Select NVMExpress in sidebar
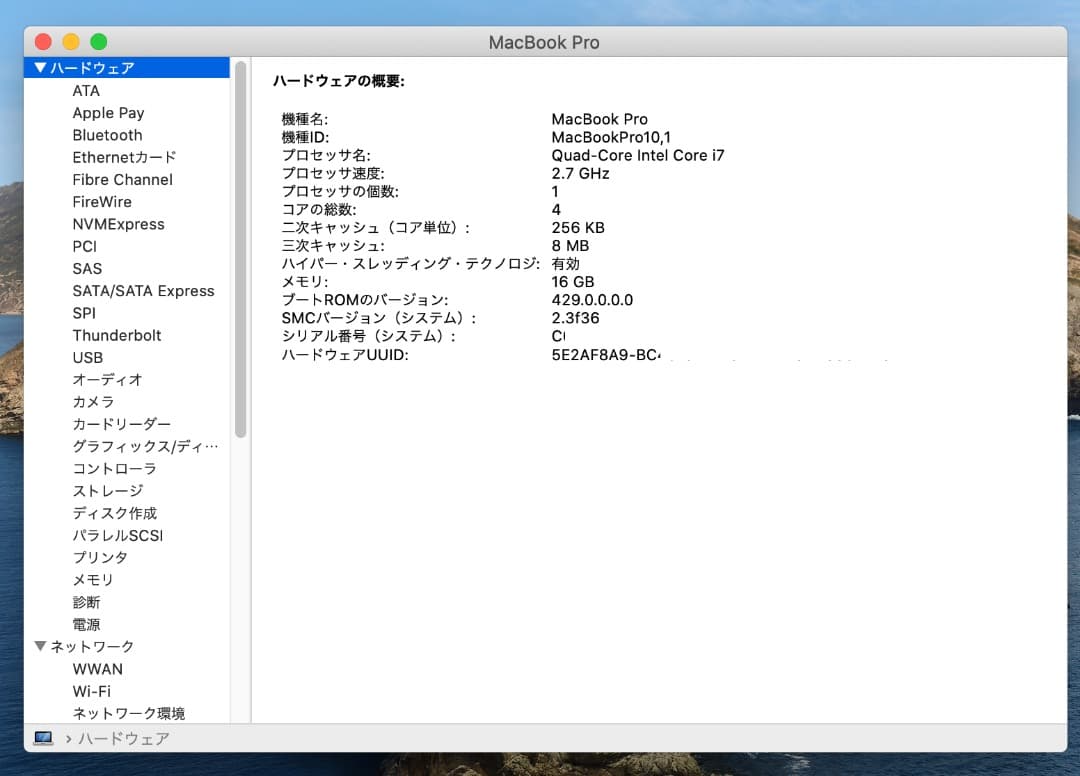Viewport: 1080px width, 776px height. [118, 224]
